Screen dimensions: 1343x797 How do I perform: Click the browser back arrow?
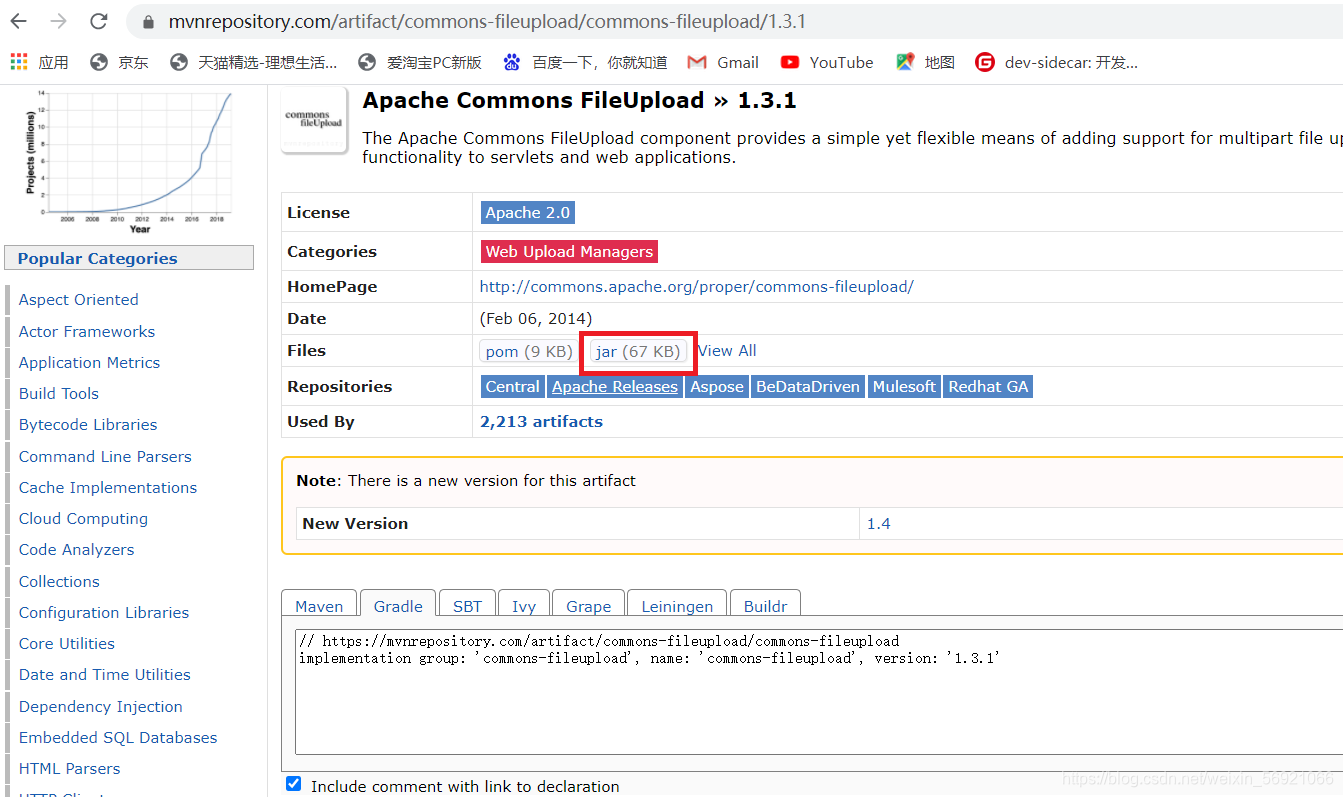(x=19, y=21)
